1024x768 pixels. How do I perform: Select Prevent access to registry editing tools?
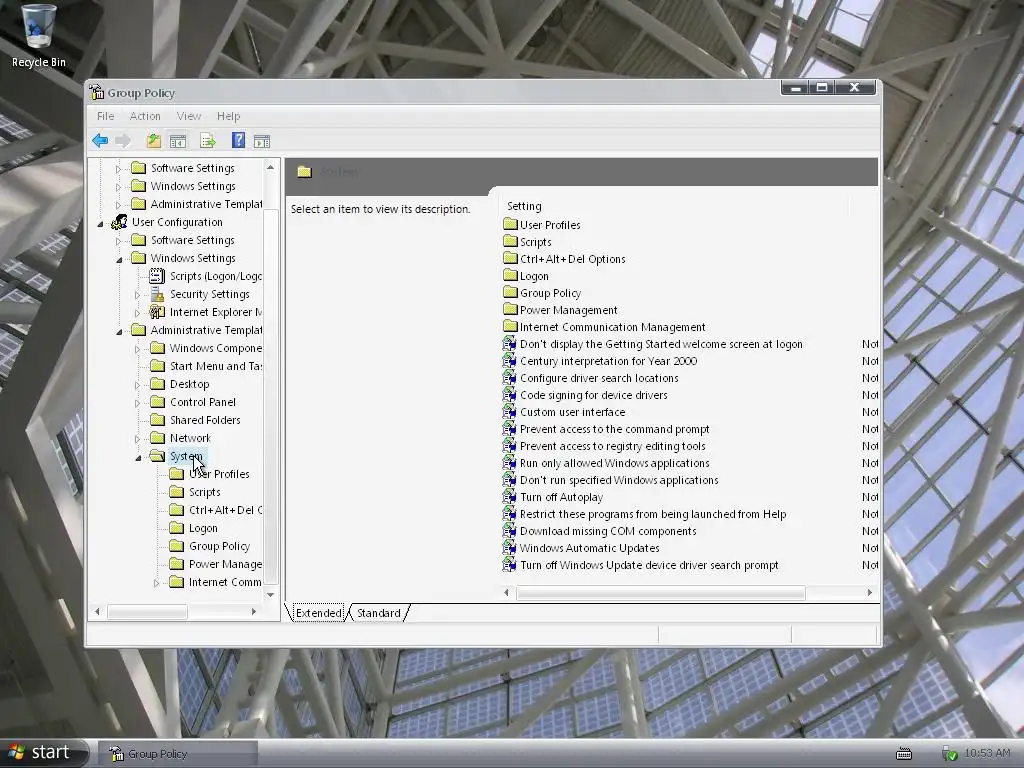pos(613,446)
